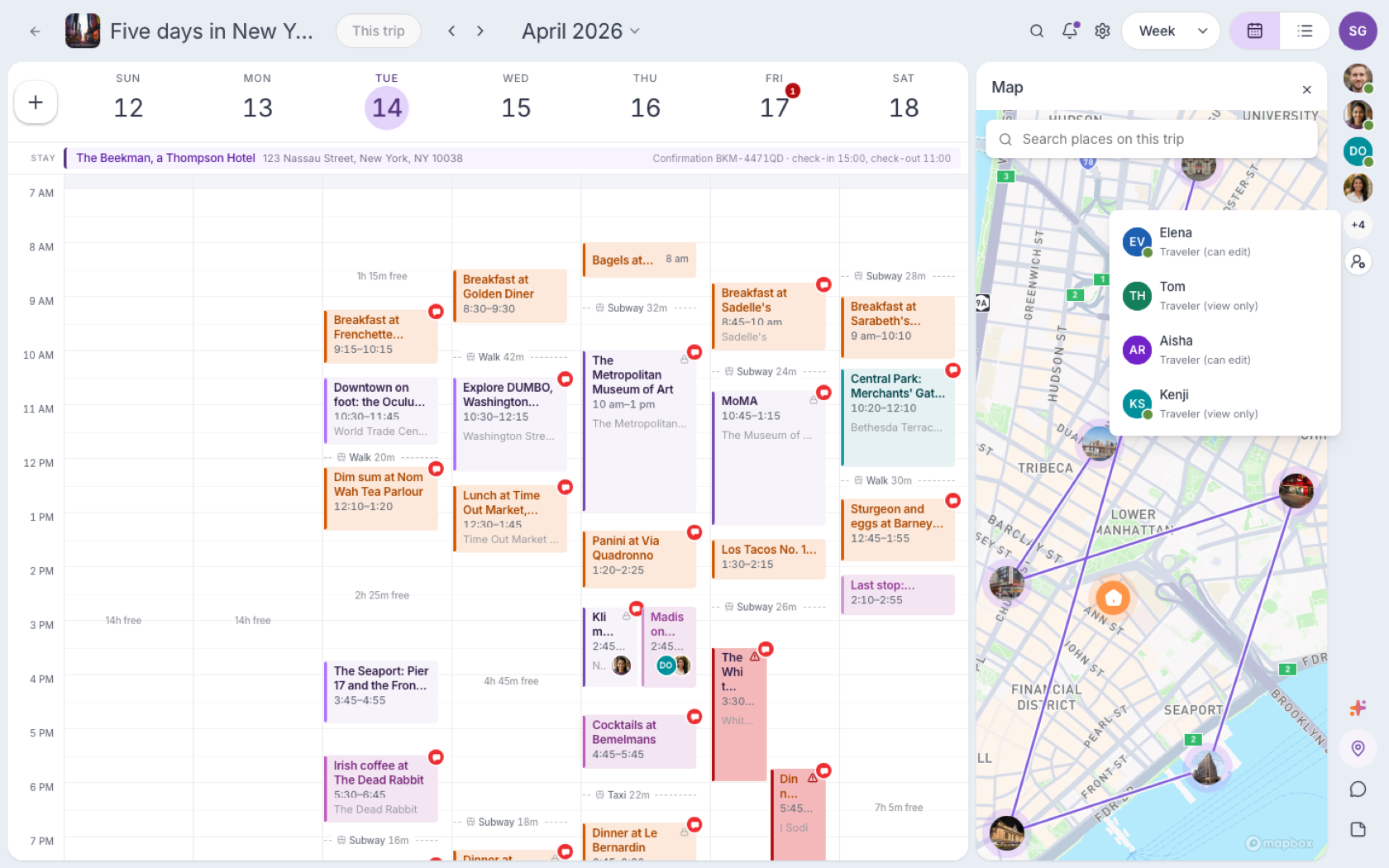1389x868 pixels.
Task: Open comments badge on Lunch at Time Out Market
Action: click(x=566, y=487)
